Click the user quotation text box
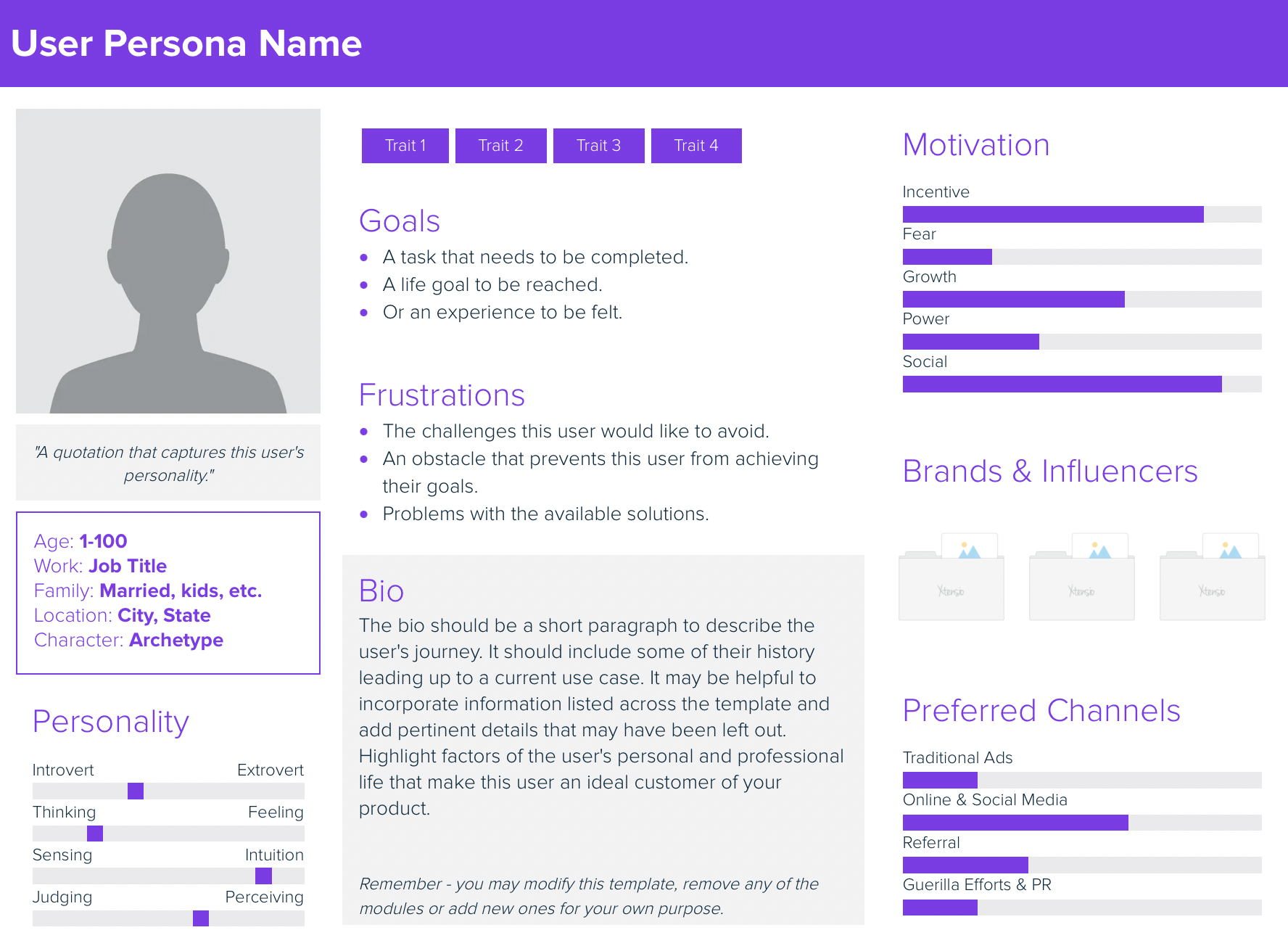This screenshot has height=930, width=1288. [168, 463]
